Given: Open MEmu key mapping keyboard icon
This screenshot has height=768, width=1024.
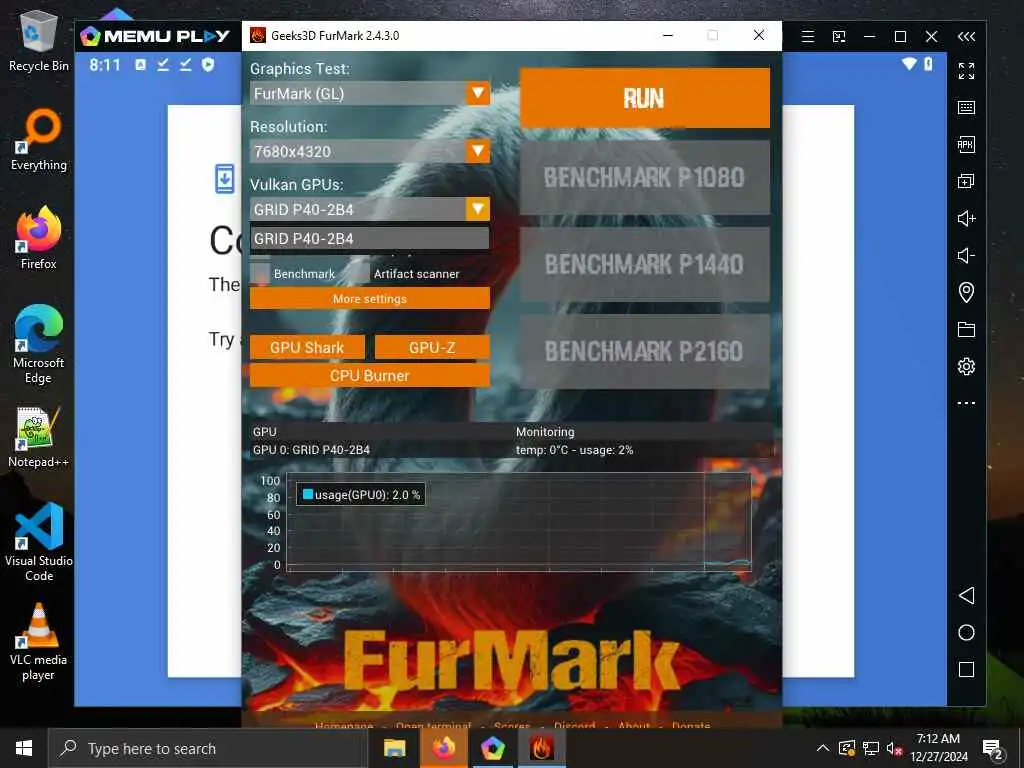Looking at the screenshot, I should pos(966,108).
